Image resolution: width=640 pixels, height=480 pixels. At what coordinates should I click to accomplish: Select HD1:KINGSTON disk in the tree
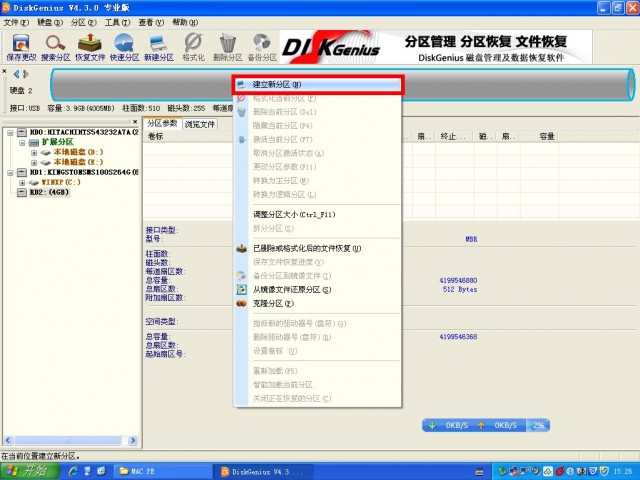click(84, 172)
